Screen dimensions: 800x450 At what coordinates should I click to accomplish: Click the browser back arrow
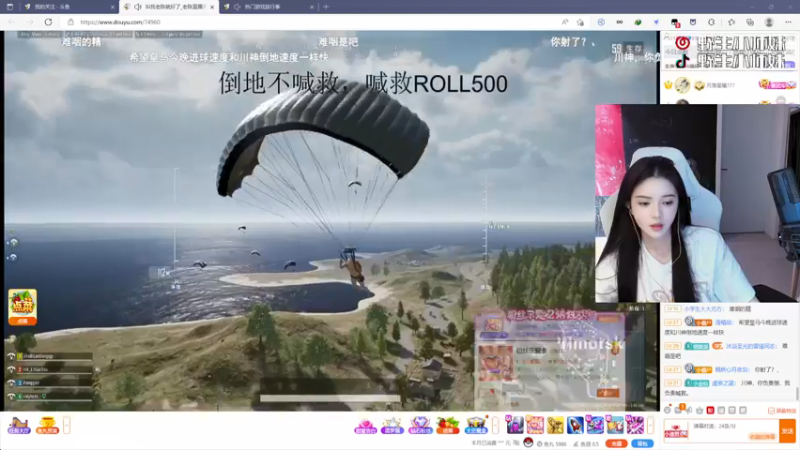(x=12, y=22)
